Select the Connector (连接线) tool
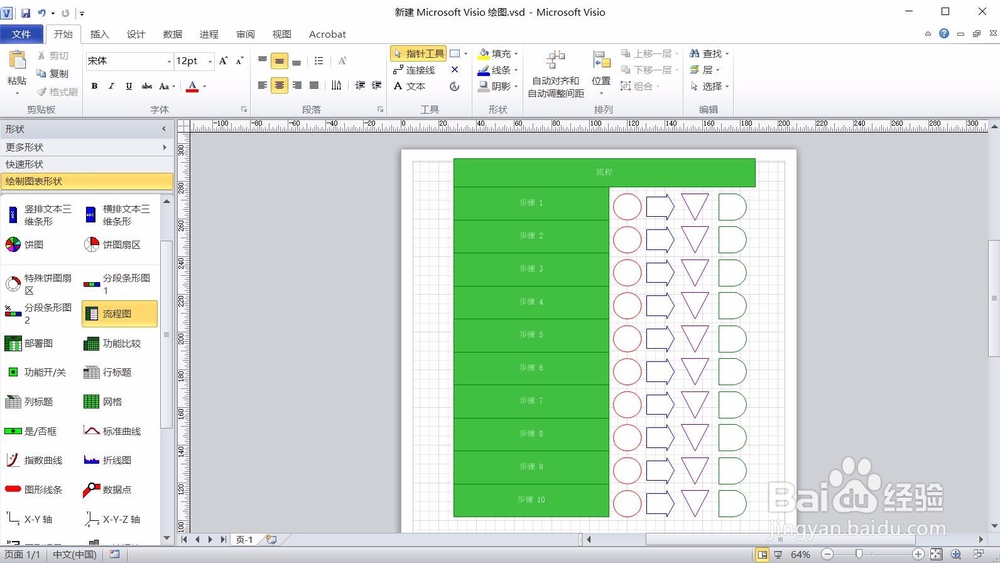The height and width of the screenshot is (563, 1000). click(415, 70)
